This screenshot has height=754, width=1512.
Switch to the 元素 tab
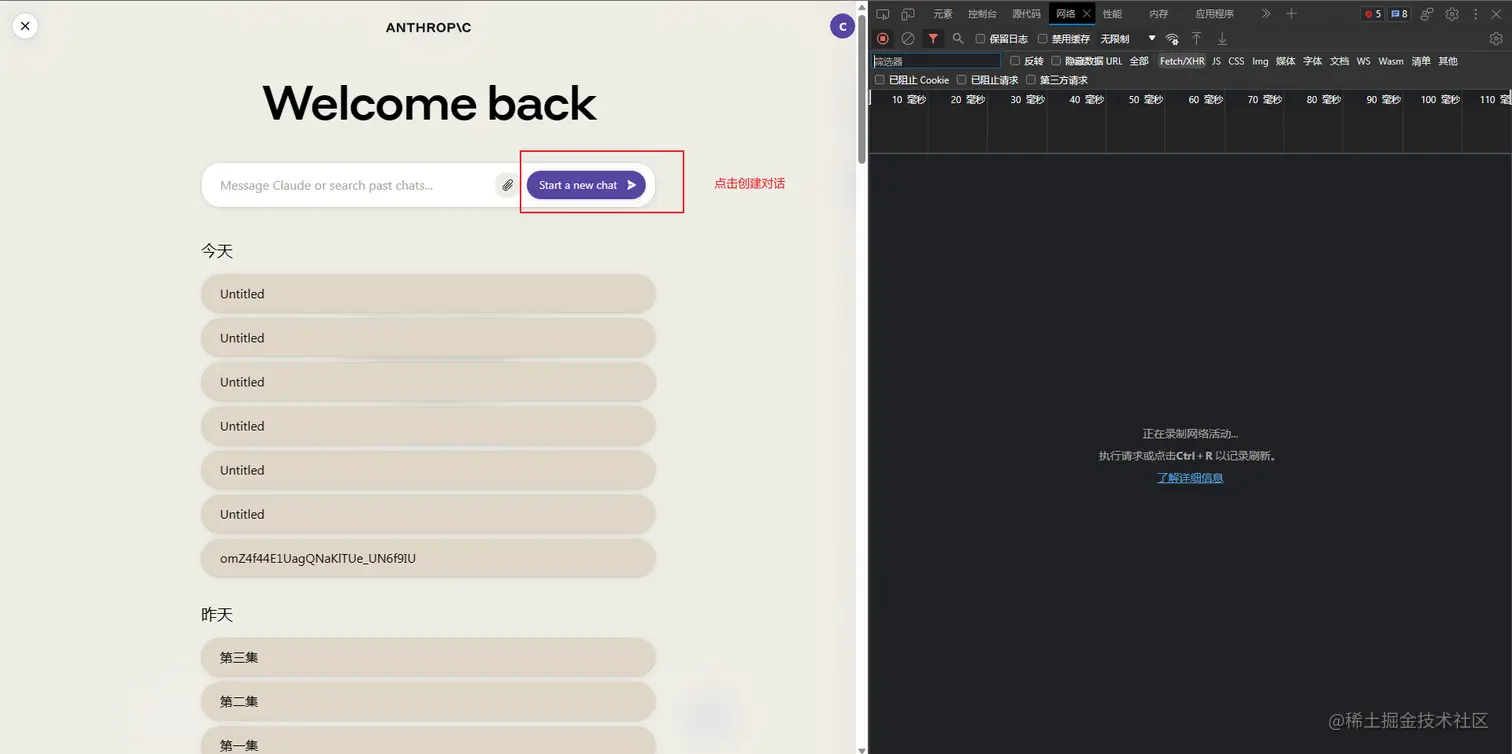(943, 14)
